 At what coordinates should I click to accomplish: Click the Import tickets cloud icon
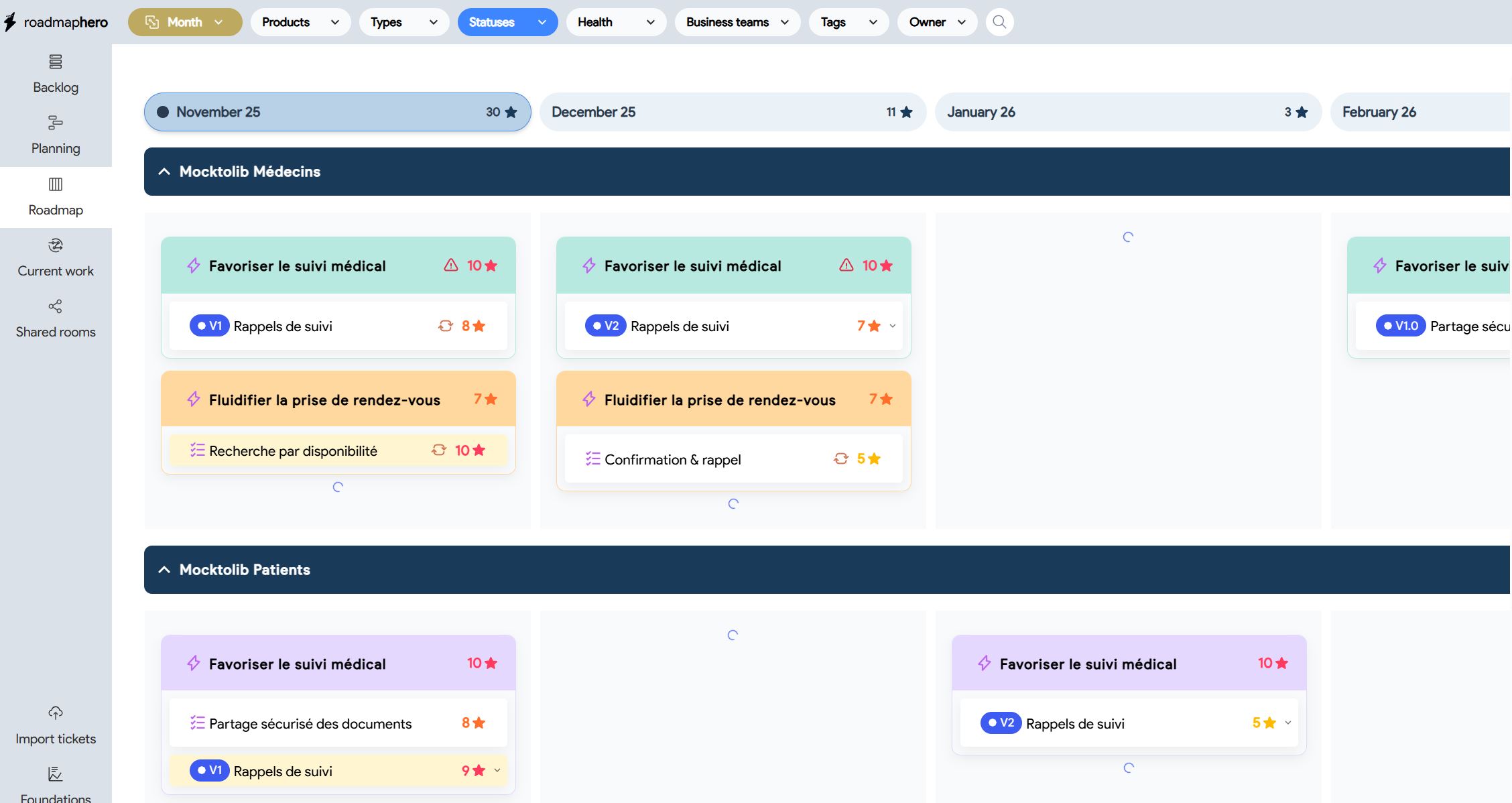[x=56, y=713]
